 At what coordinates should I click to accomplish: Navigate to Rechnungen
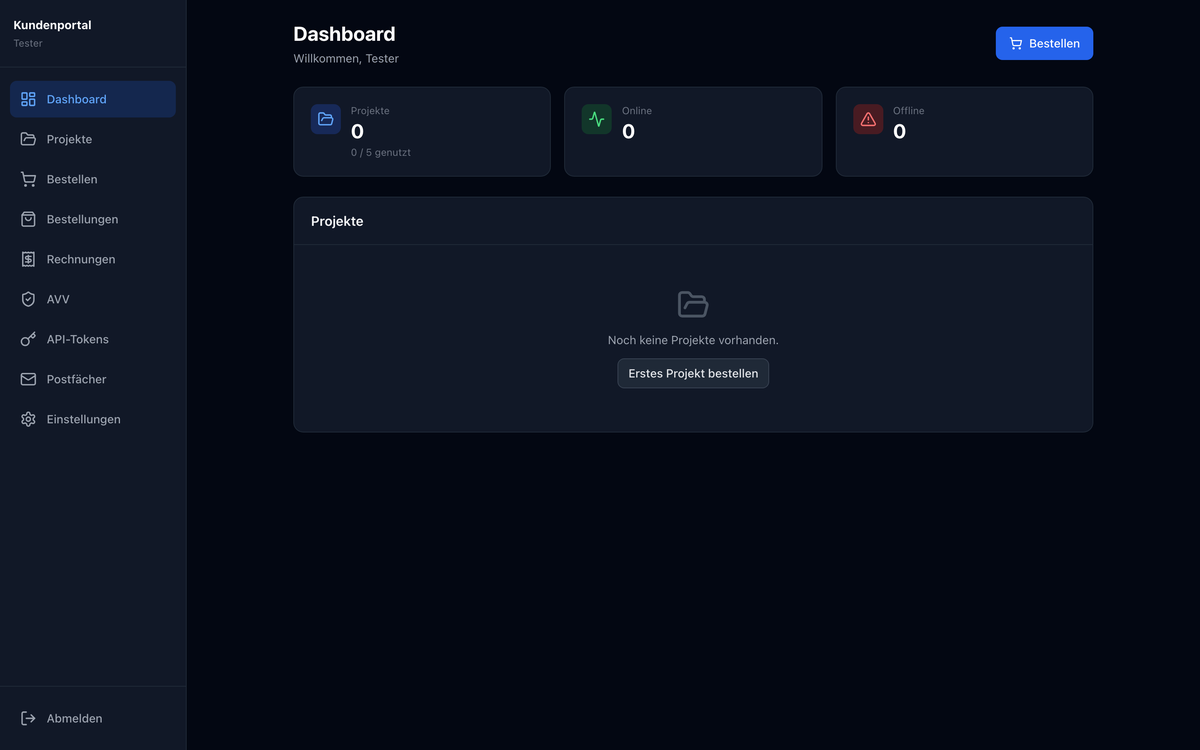click(x=93, y=259)
